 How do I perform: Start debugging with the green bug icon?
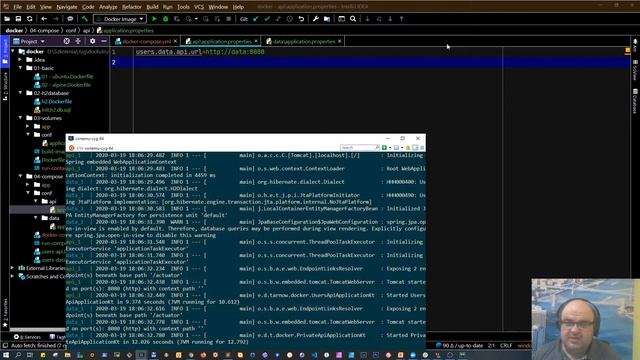pyautogui.click(x=166, y=19)
